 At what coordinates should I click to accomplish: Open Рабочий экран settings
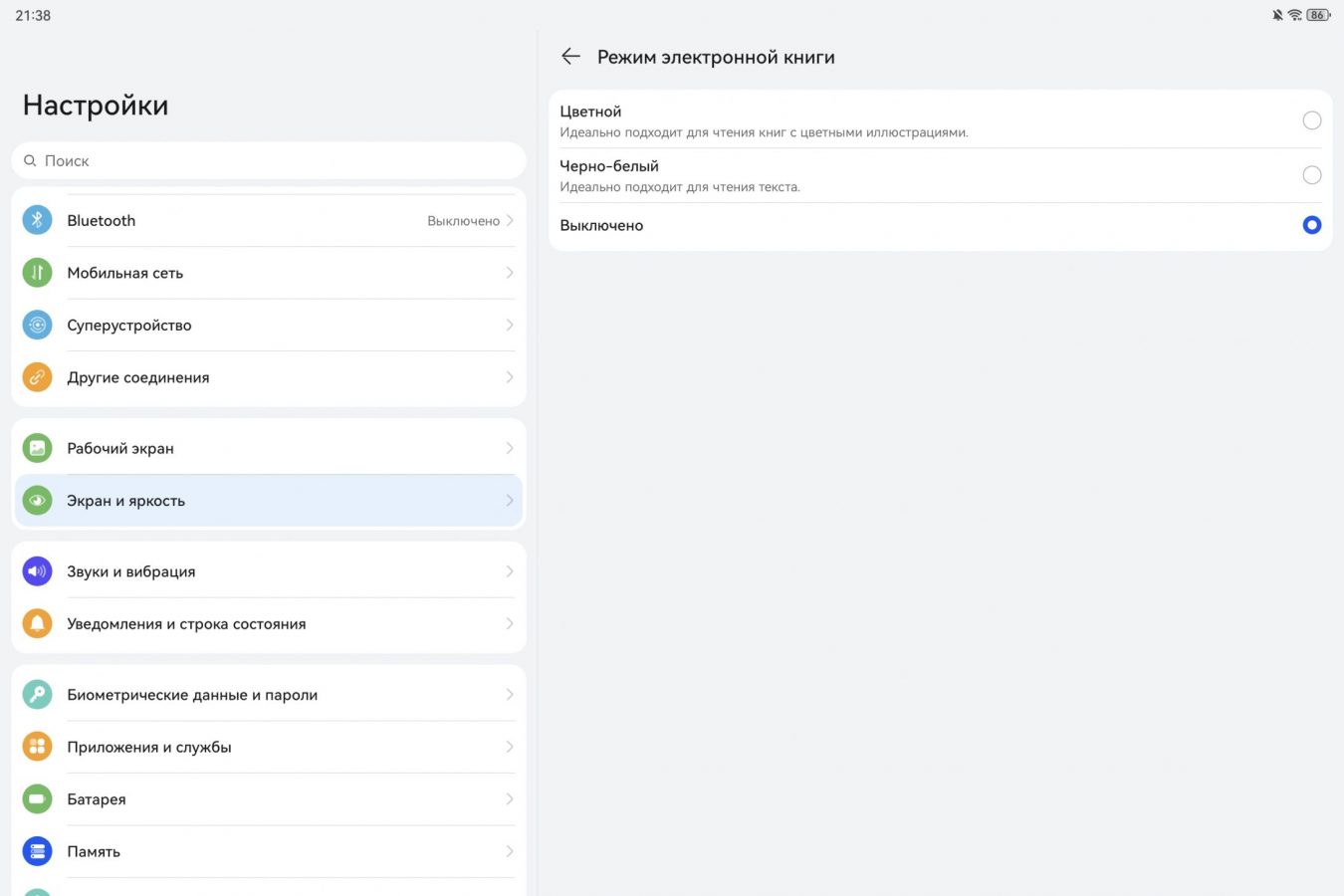coord(269,448)
